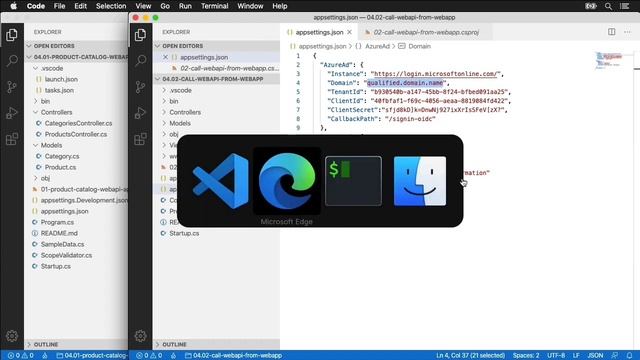The width and height of the screenshot is (640, 360).
Task: Open ProductsController.cs in back window
Action: coord(76,134)
